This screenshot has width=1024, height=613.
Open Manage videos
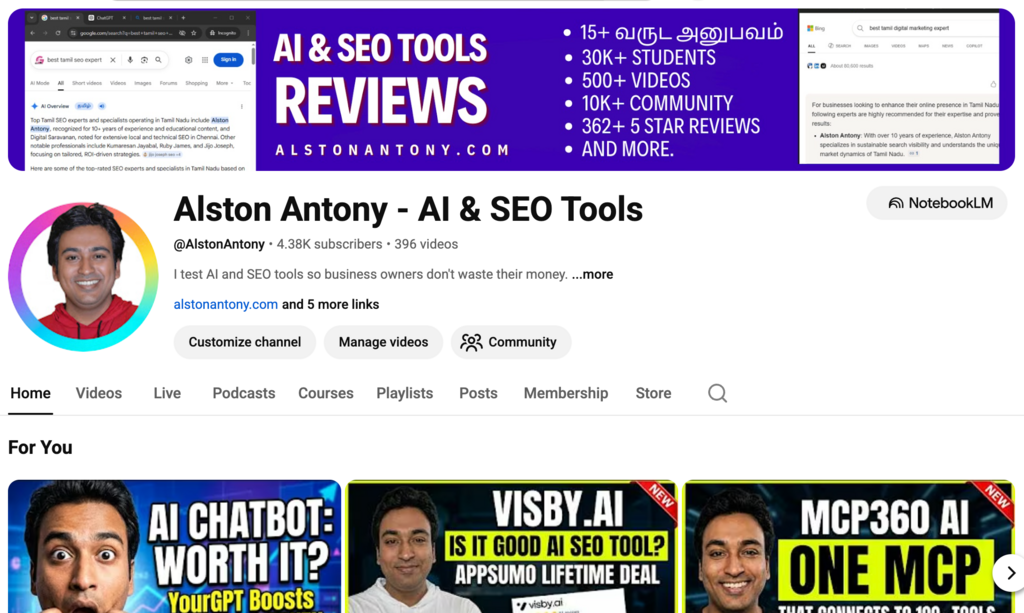pos(383,342)
